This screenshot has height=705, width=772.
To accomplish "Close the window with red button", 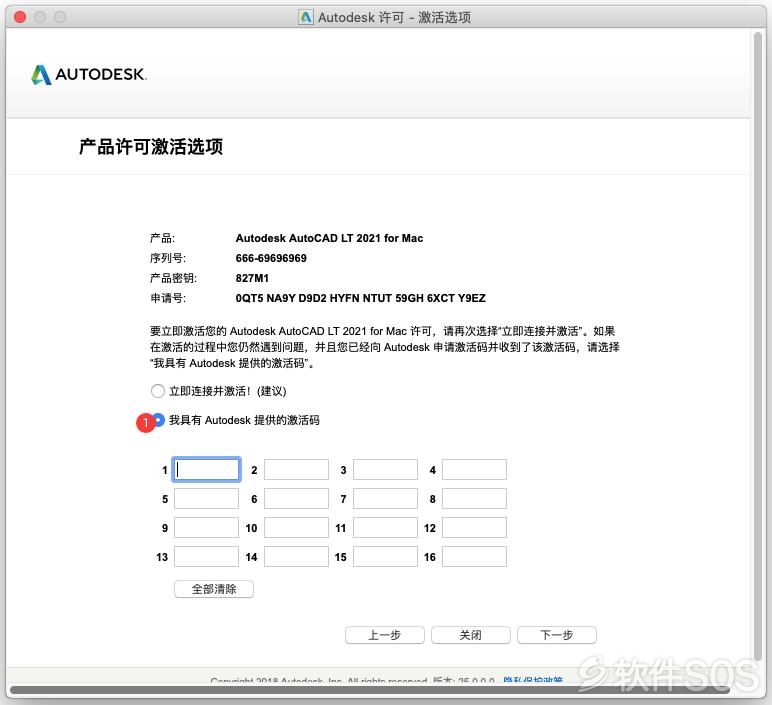I will pos(20,17).
